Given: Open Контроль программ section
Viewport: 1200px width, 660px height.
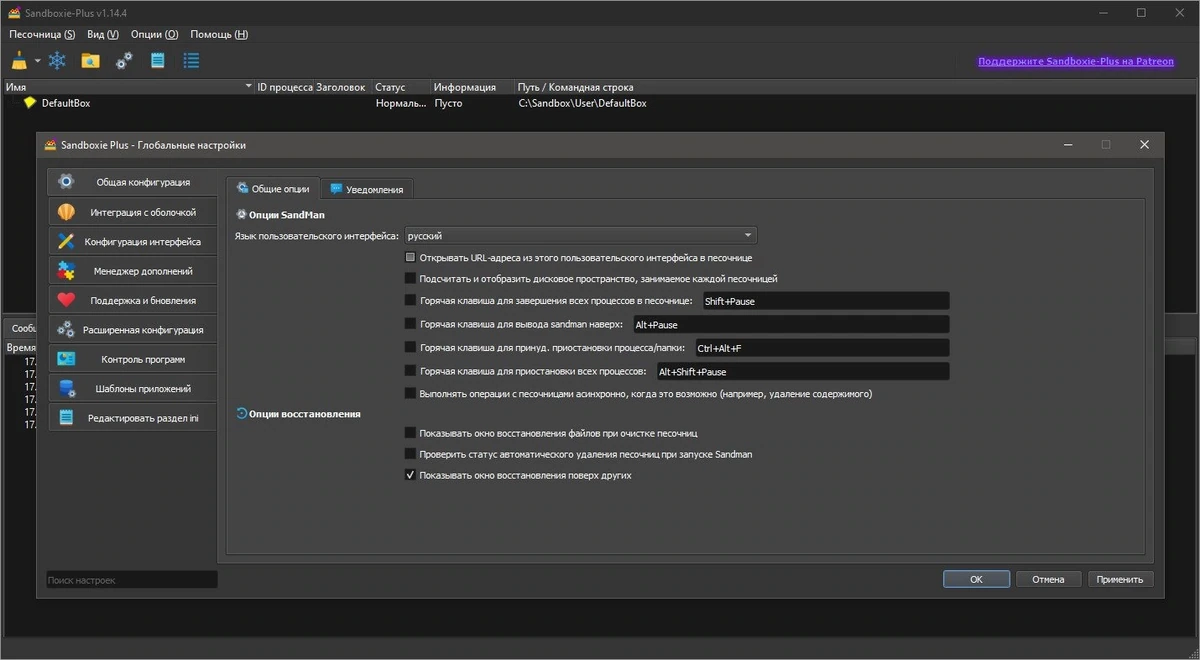Looking at the screenshot, I should 132,359.
